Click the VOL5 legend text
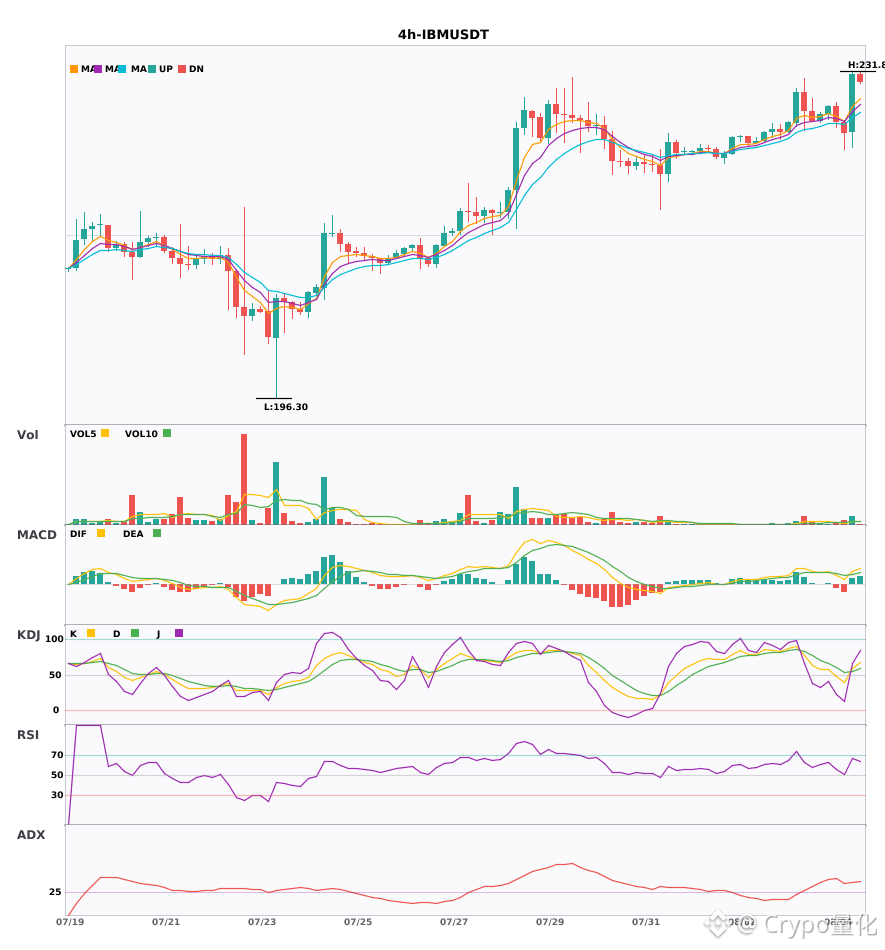 (x=83, y=434)
